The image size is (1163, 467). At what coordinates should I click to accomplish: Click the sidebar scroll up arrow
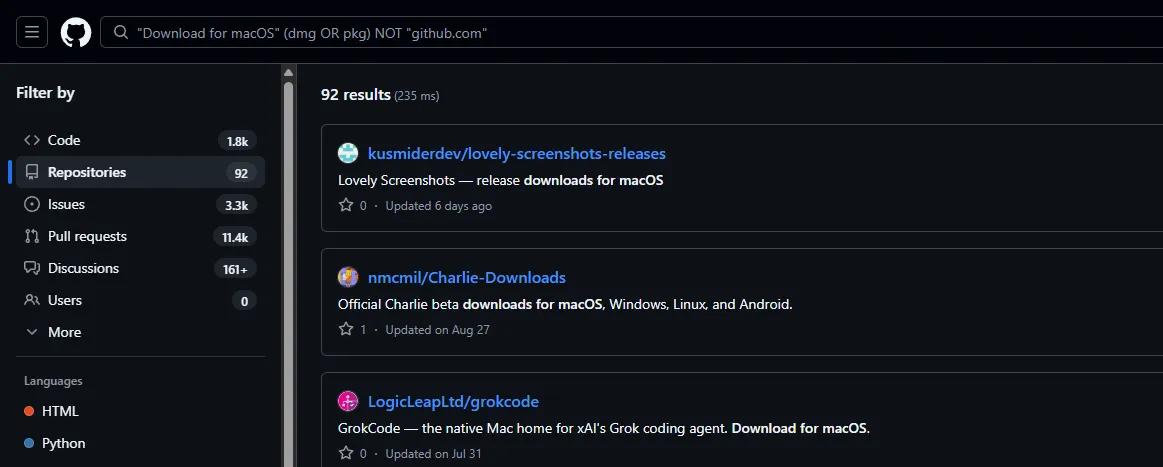pyautogui.click(x=289, y=73)
